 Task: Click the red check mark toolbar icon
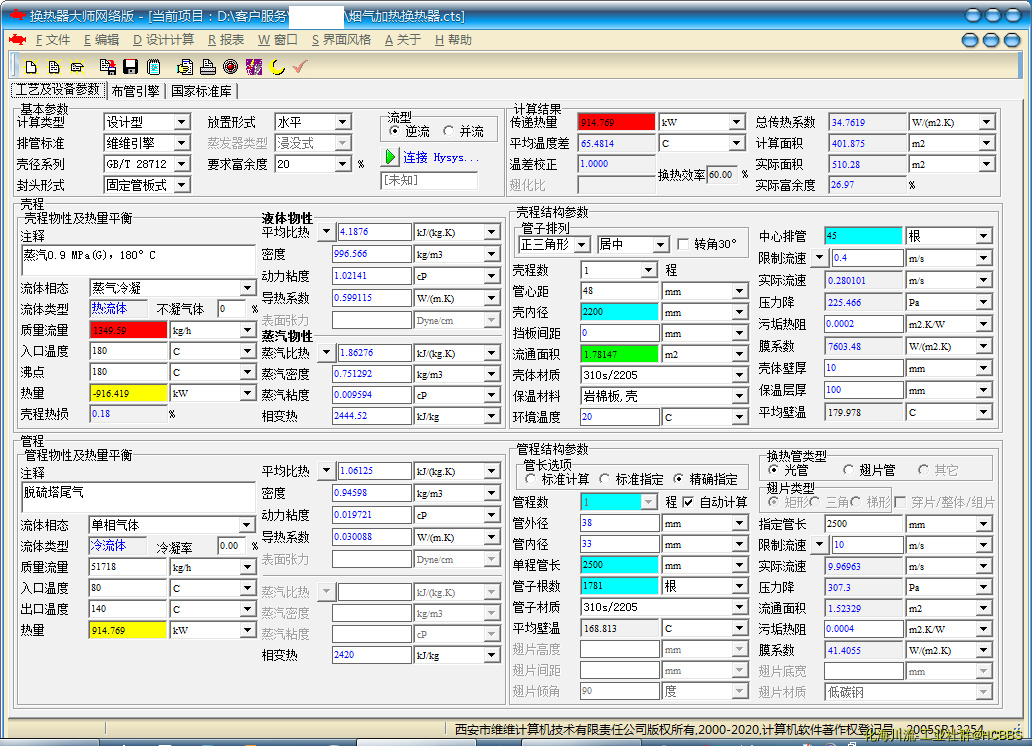coord(300,66)
